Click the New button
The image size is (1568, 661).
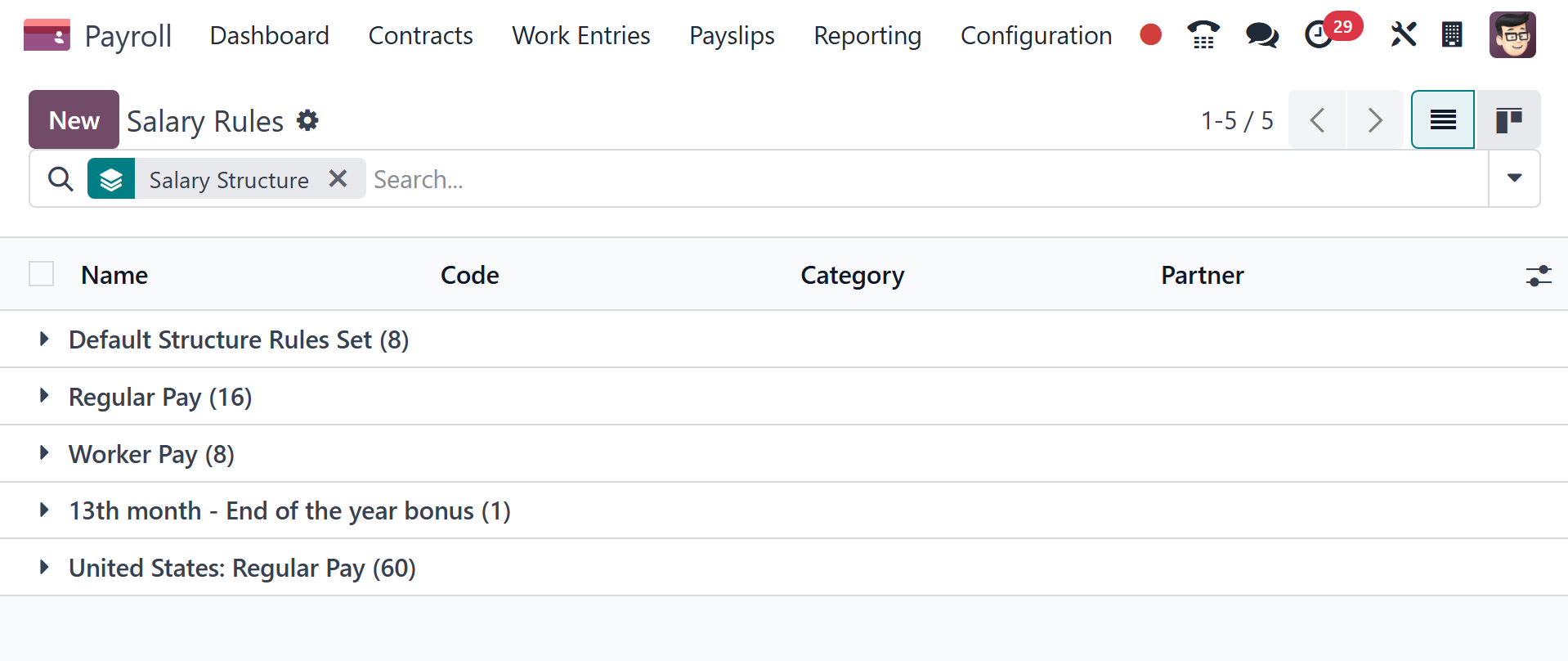[x=74, y=119]
